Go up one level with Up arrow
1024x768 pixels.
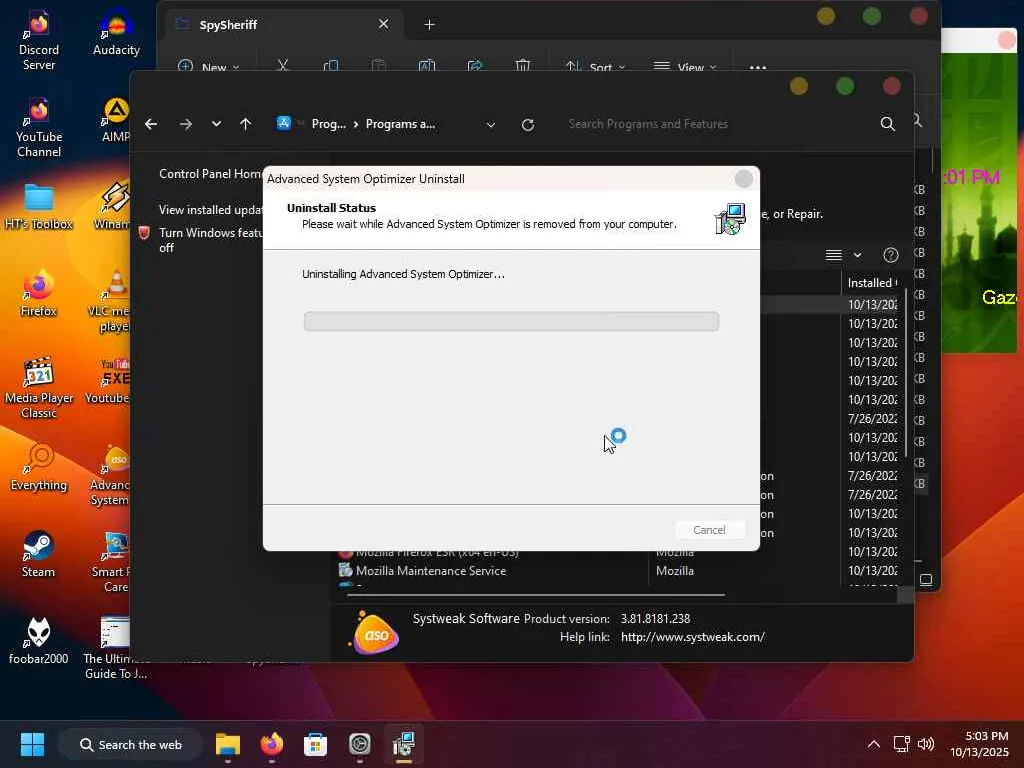pos(246,124)
